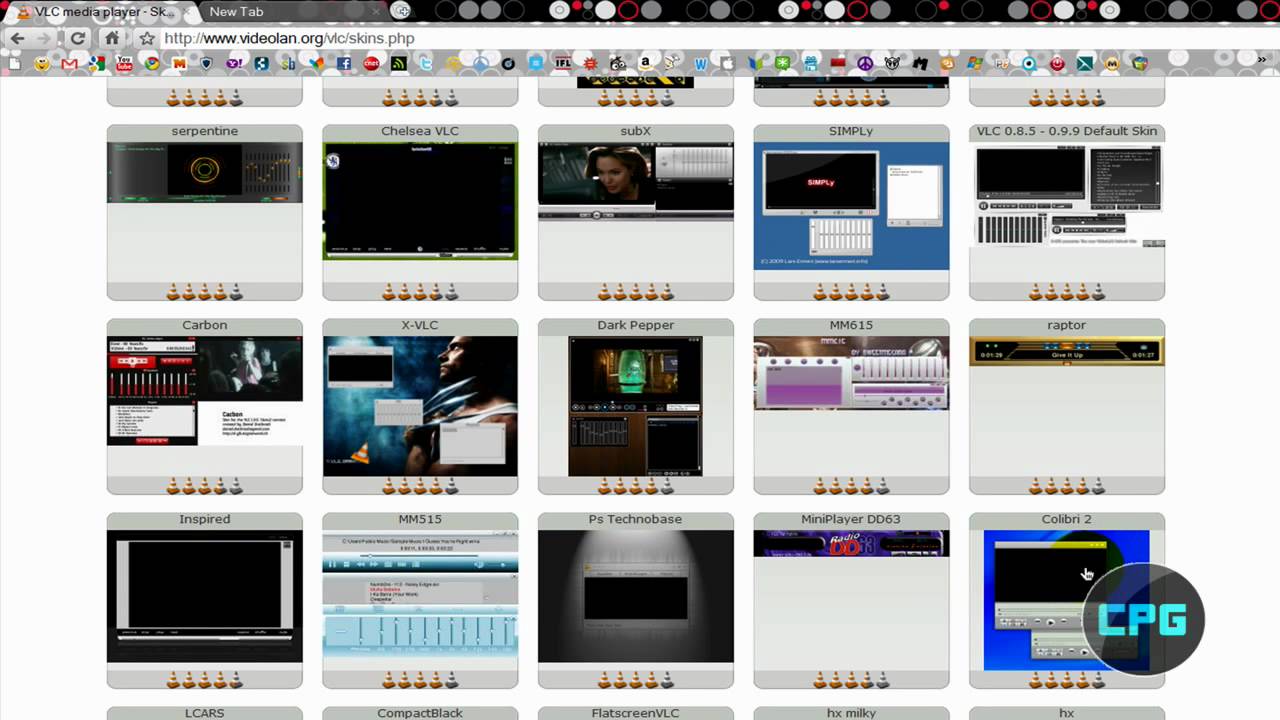Open the YouTube bookmark icon

[x=124, y=63]
